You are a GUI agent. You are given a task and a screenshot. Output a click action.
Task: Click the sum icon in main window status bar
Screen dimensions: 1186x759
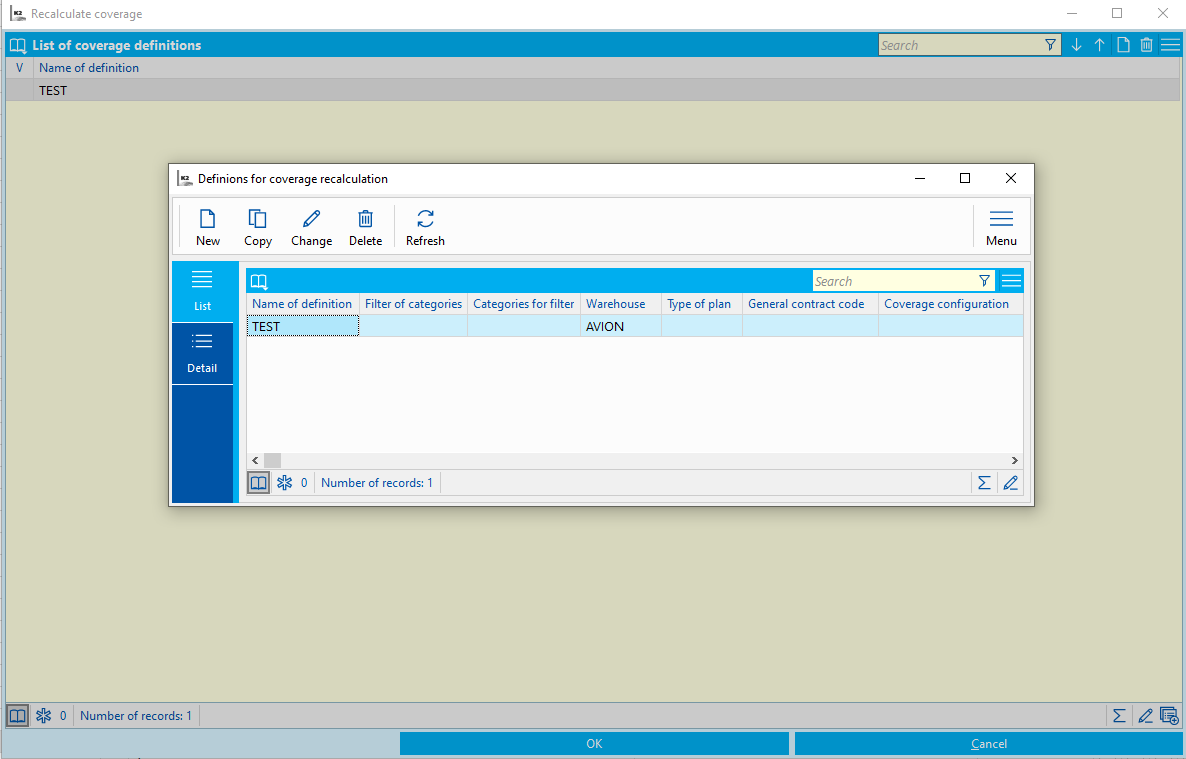tap(1119, 716)
